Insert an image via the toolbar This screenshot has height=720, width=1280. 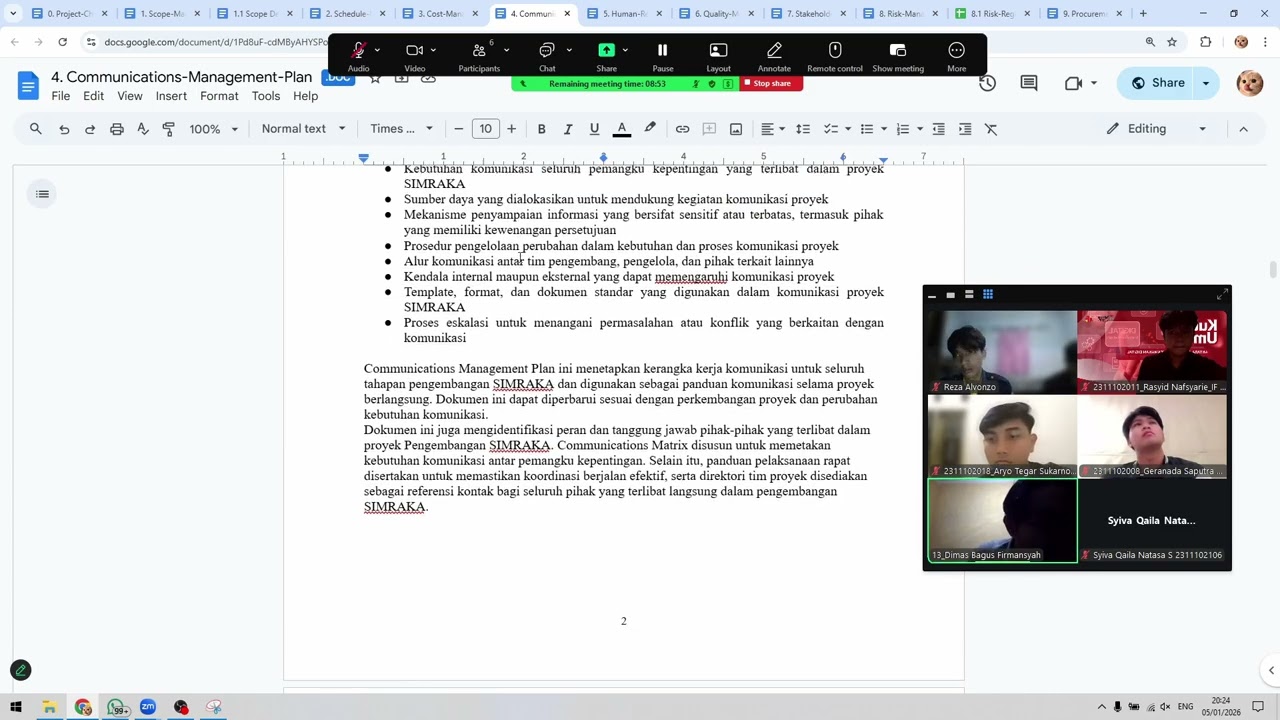click(x=736, y=129)
